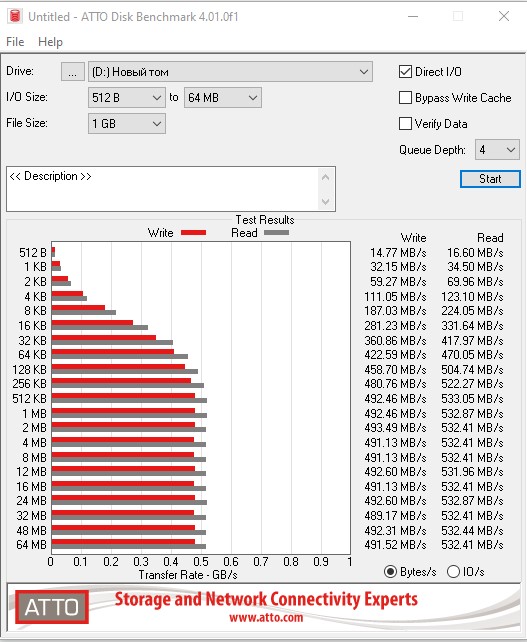Maximize the ATTO Disk Benchmark window
The height and width of the screenshot is (642, 527).
pyautogui.click(x=458, y=16)
